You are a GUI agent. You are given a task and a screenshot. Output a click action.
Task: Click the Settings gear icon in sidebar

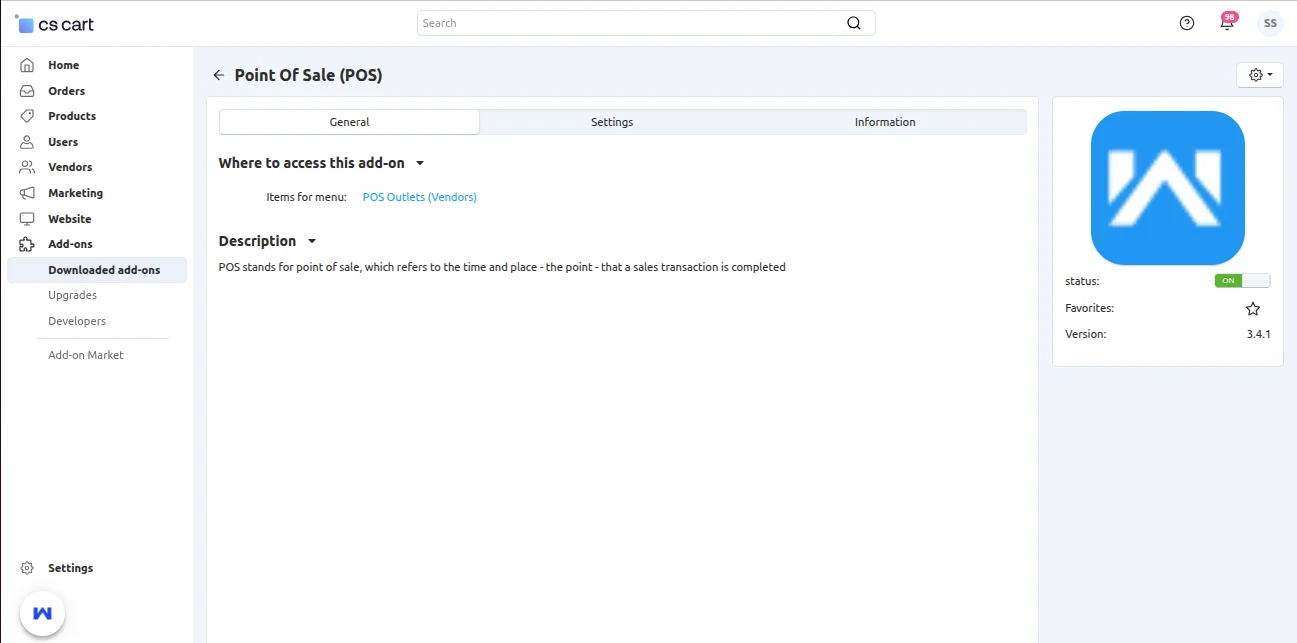[x=27, y=568]
